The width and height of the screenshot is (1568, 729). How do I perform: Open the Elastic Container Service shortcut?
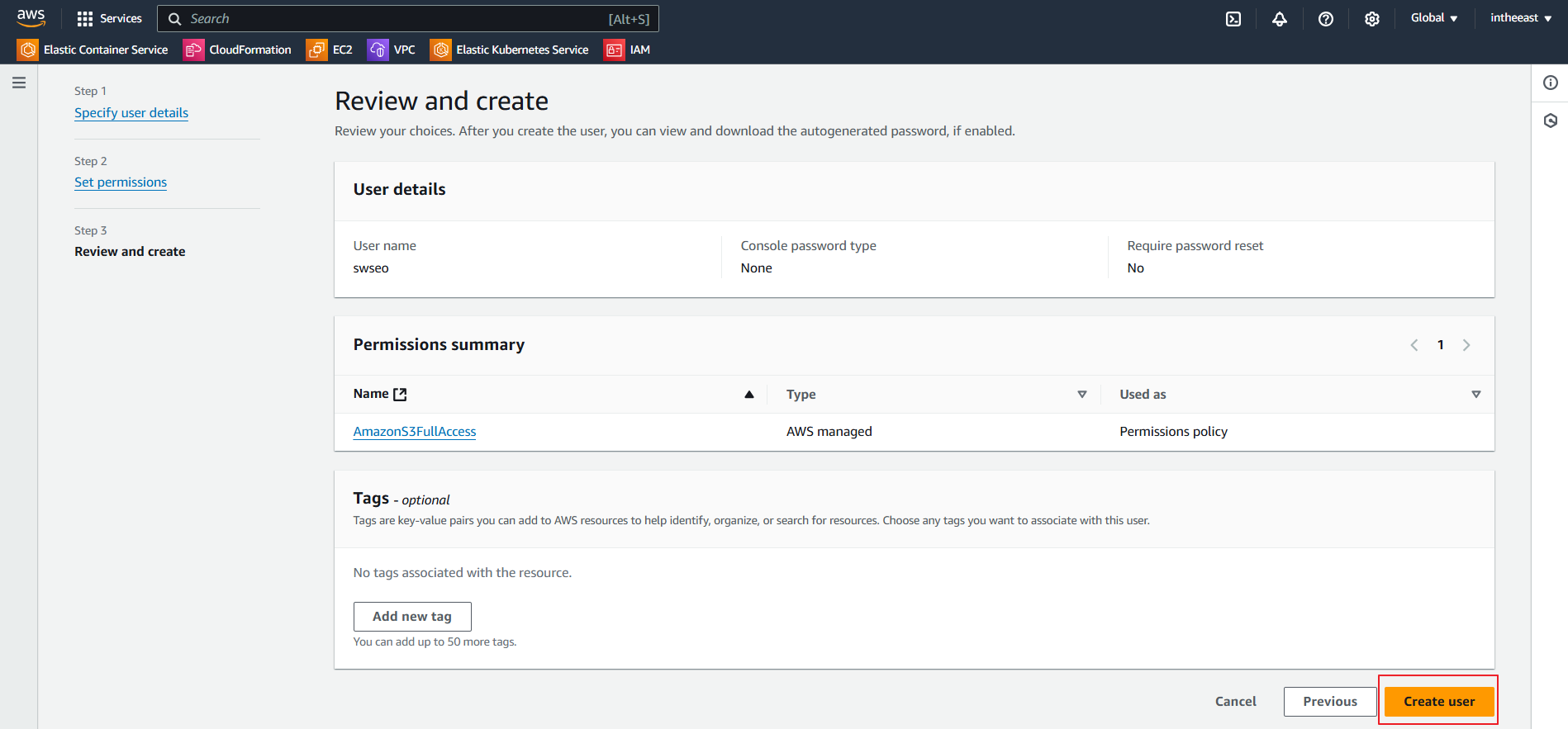point(106,50)
